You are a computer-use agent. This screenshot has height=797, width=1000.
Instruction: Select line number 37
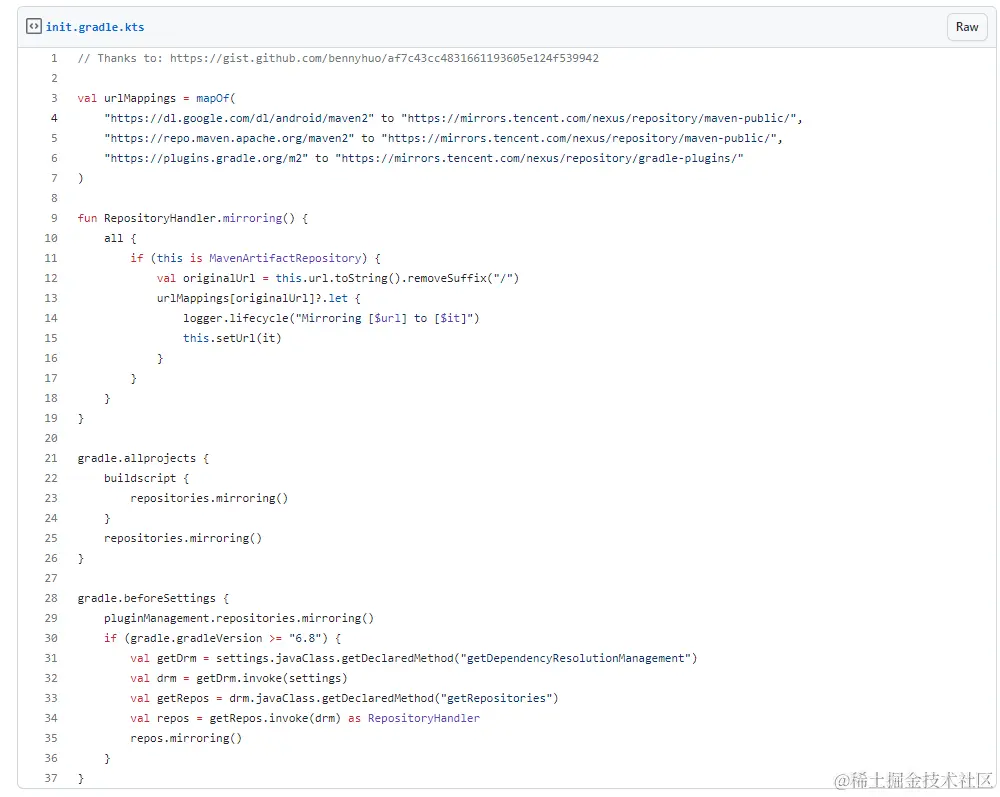[51, 779]
